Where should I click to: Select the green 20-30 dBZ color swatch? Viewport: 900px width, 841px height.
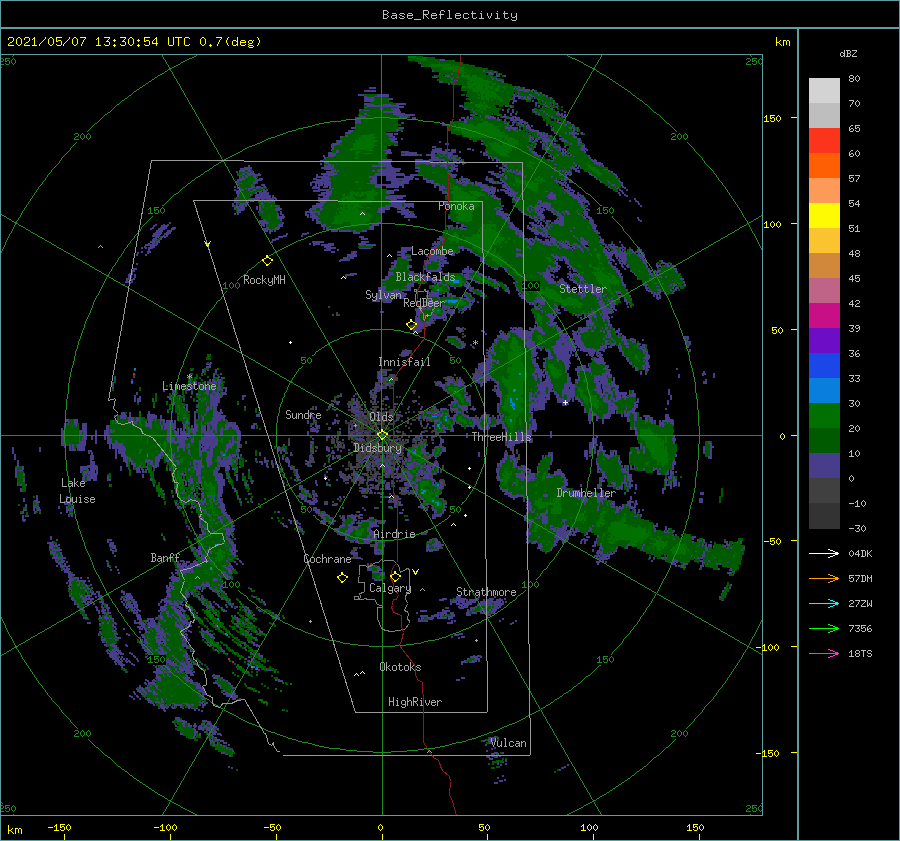click(824, 416)
